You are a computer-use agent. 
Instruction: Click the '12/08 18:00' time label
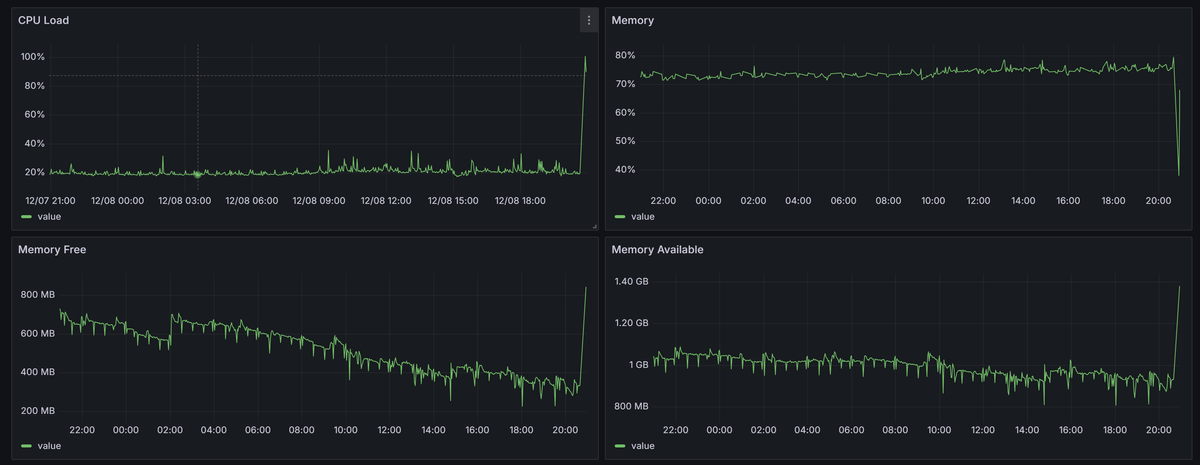[521, 200]
